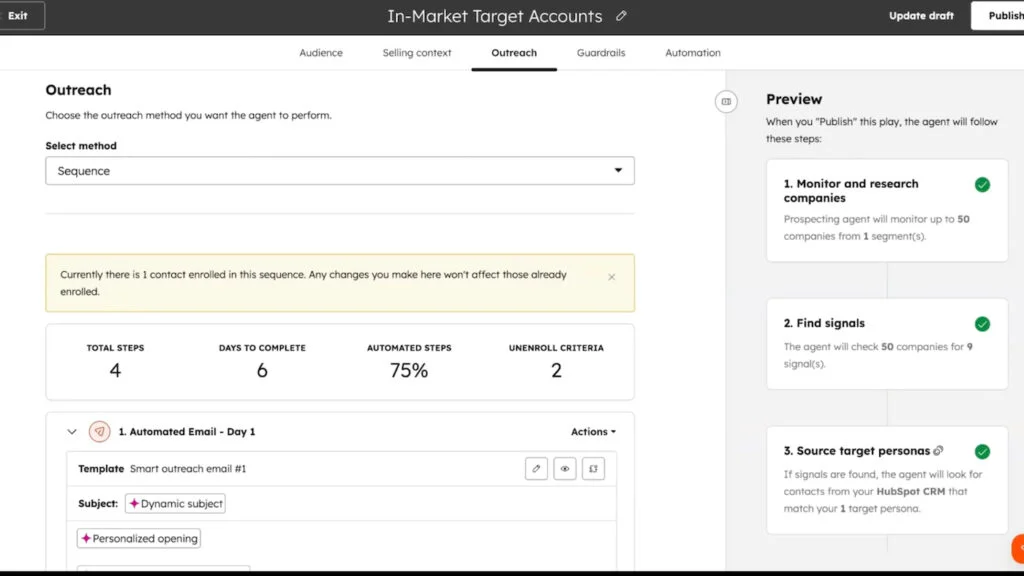Replace the template using the swap icon
Image resolution: width=1024 pixels, height=576 pixels.
(x=593, y=469)
